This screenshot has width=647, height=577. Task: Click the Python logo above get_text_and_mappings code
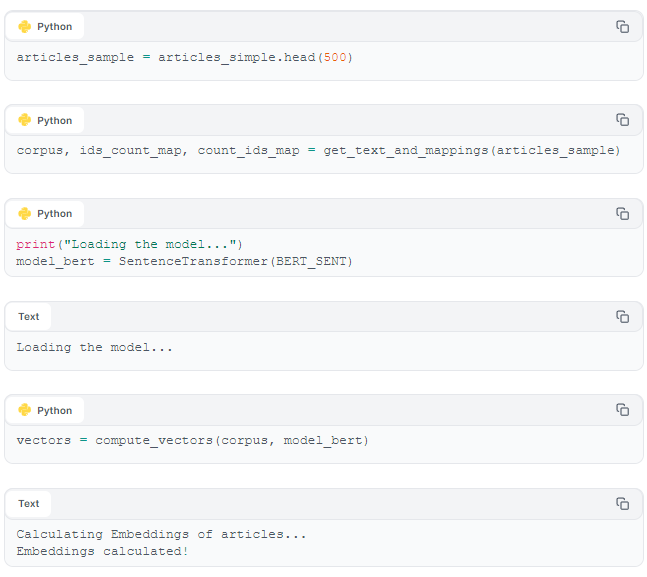[x=25, y=120]
